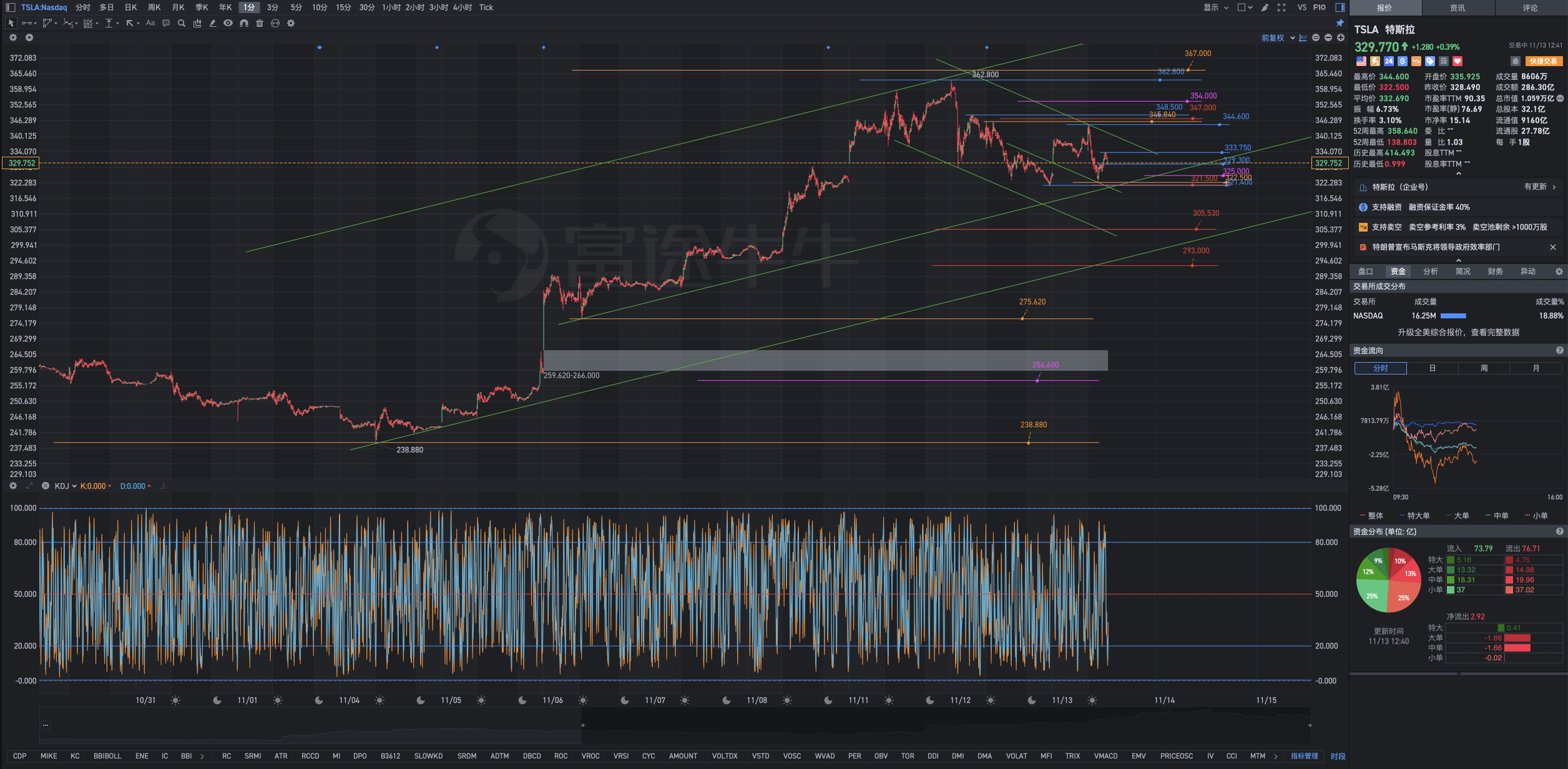Click 升级全美综合报价 upgrade link

tap(1458, 332)
